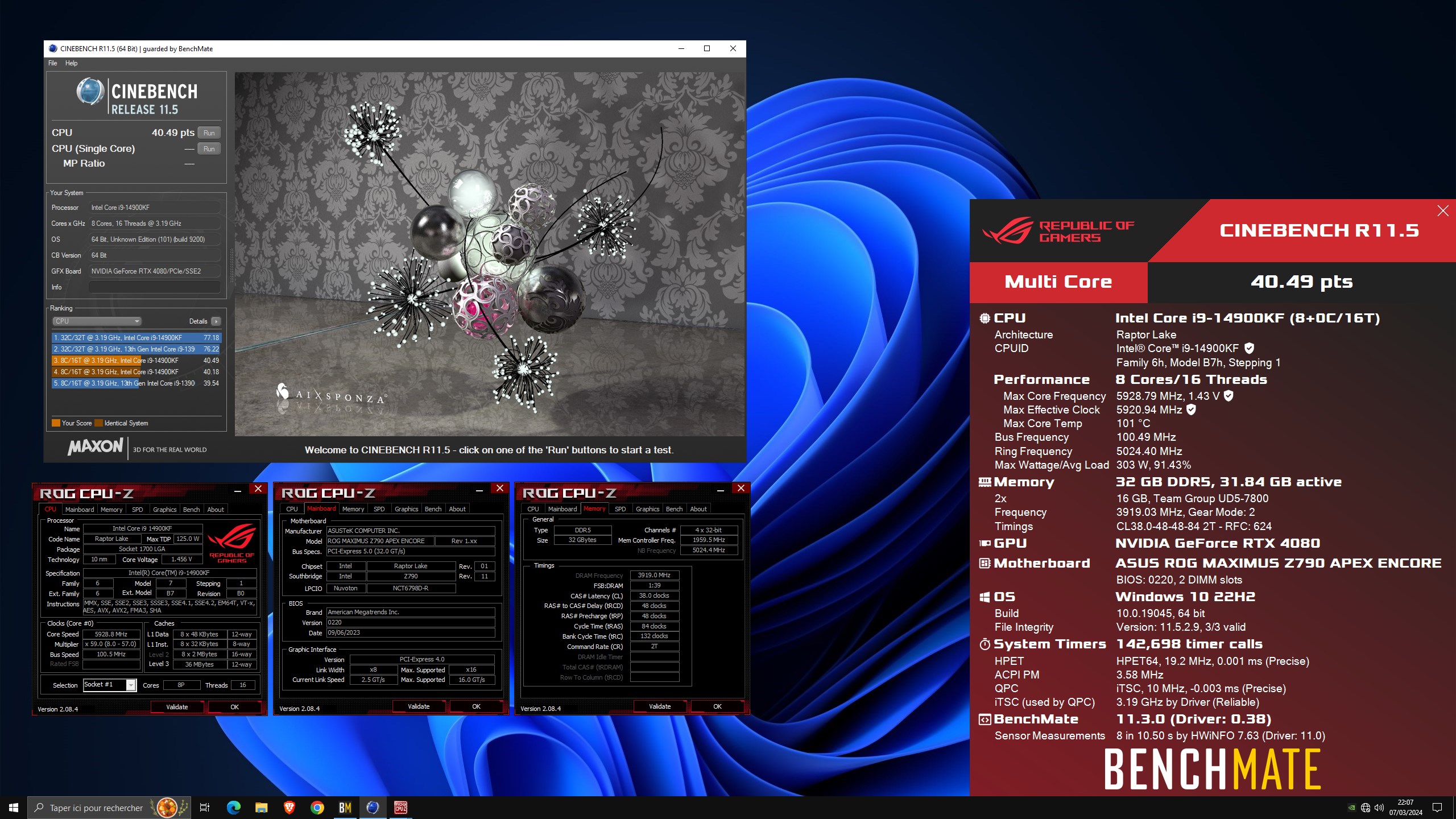
Task: Click the CPU chip icon in BenchMate panel
Action: click(x=985, y=318)
